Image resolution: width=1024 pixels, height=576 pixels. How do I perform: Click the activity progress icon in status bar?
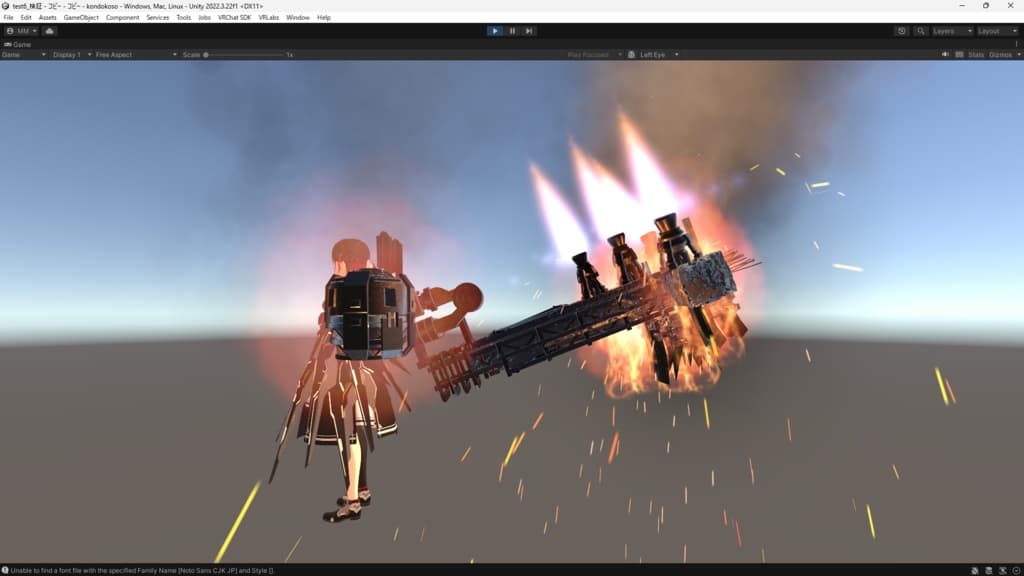point(1016,571)
